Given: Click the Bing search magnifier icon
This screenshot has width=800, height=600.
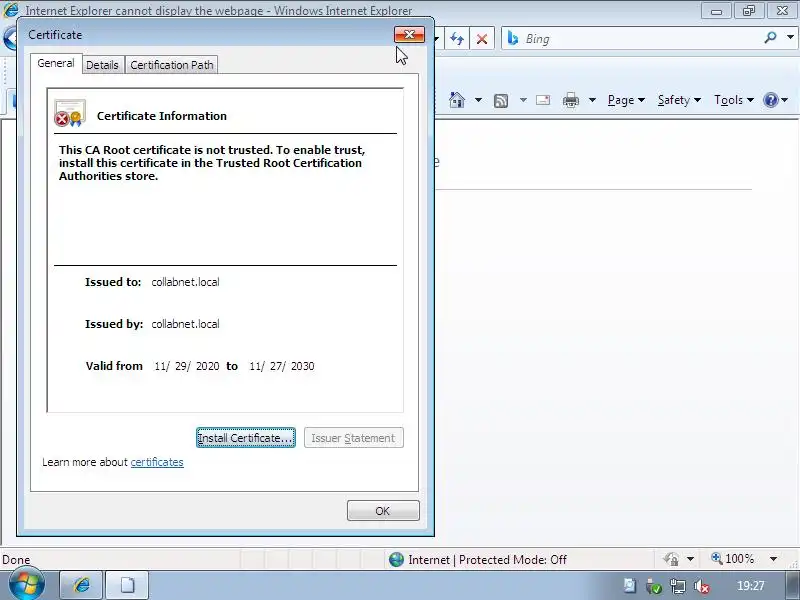Looking at the screenshot, I should [770, 38].
